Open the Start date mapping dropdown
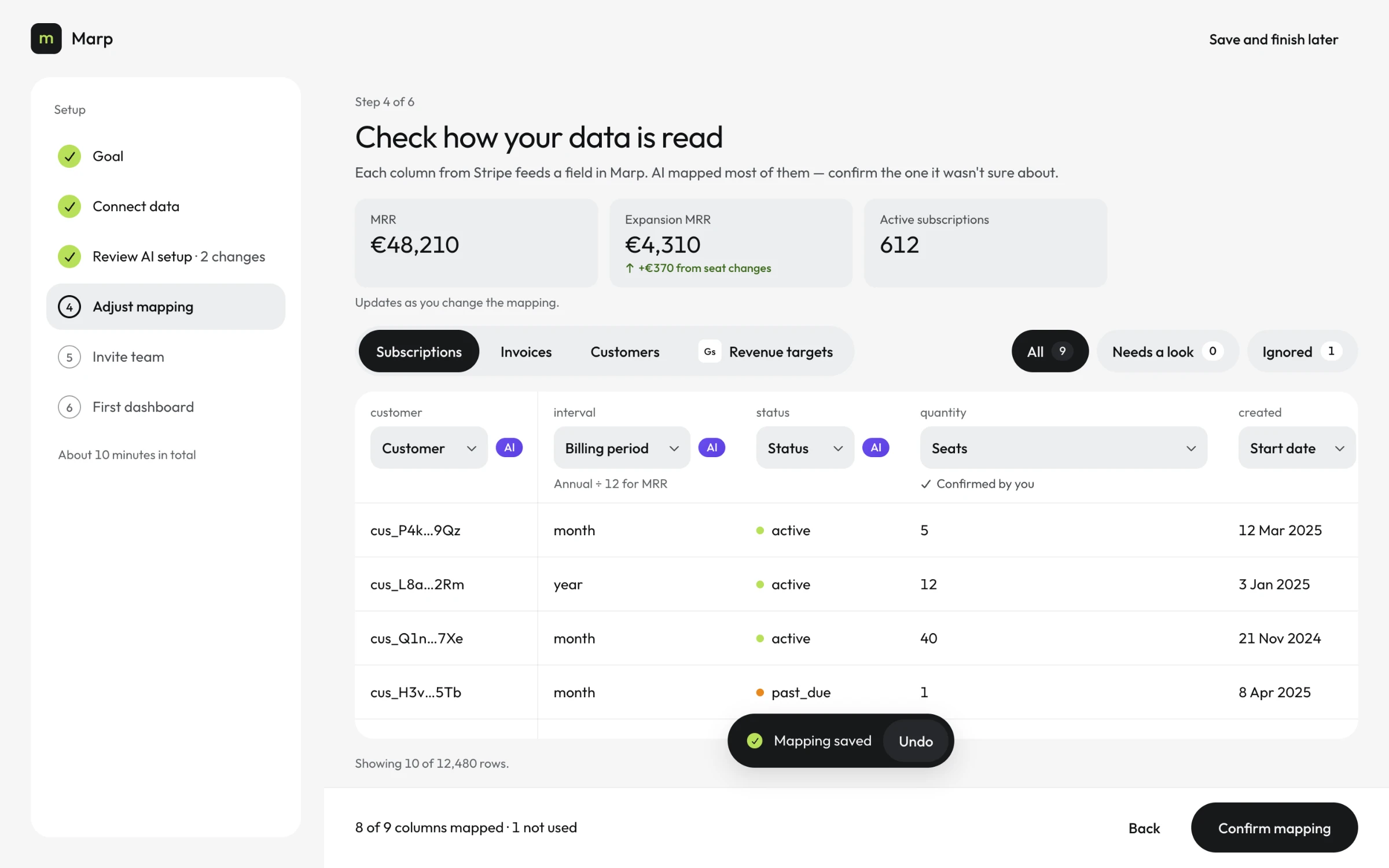 (x=1297, y=448)
